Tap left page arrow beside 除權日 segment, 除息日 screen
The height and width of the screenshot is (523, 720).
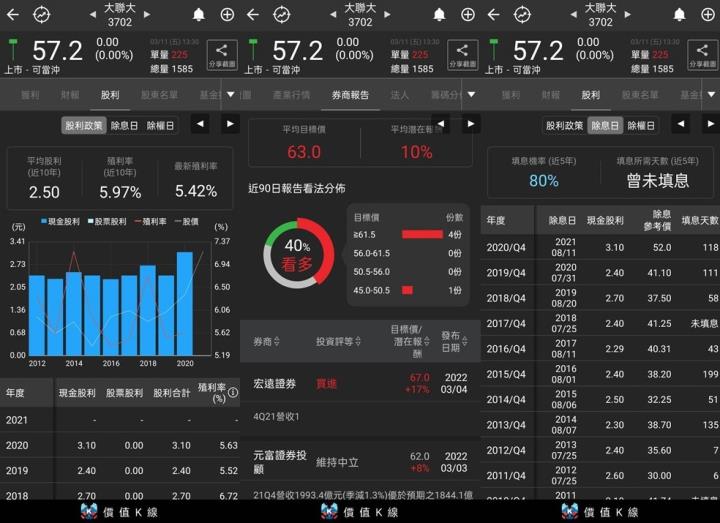click(681, 124)
